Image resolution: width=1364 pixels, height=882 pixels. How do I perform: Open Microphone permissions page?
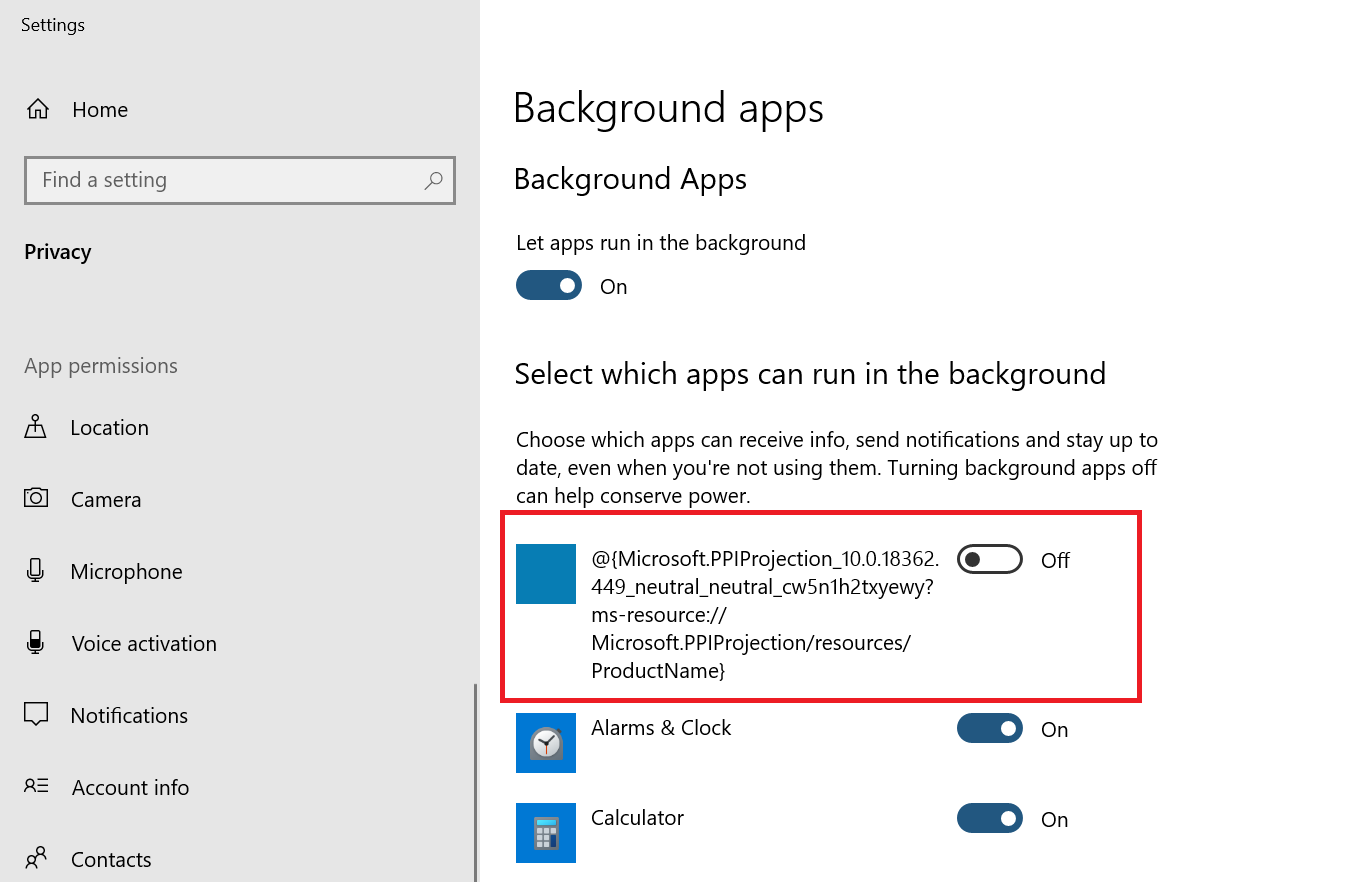coord(127,571)
